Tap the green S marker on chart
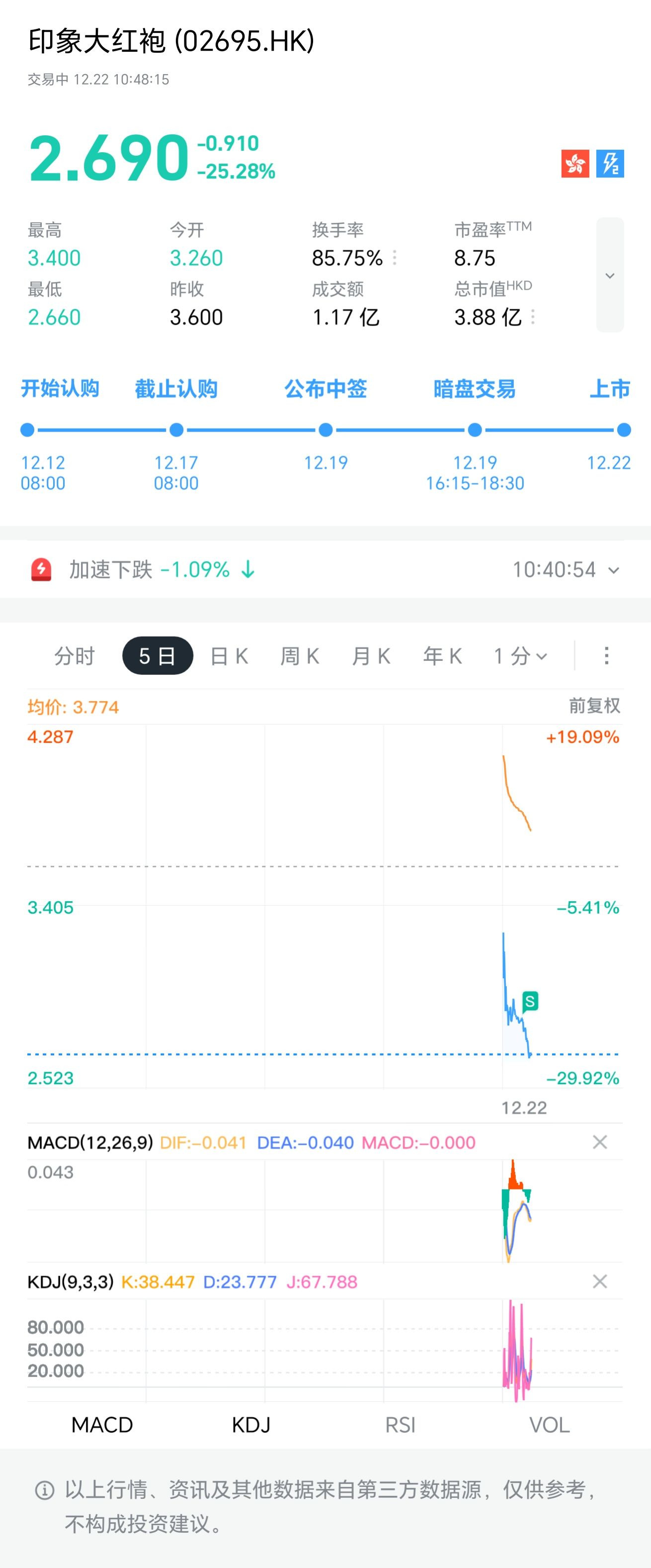The image size is (651, 1568). [530, 1001]
